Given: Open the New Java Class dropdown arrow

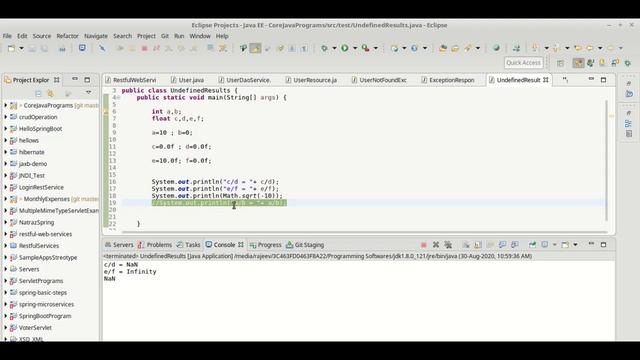Looking at the screenshot, I should coord(425,48).
